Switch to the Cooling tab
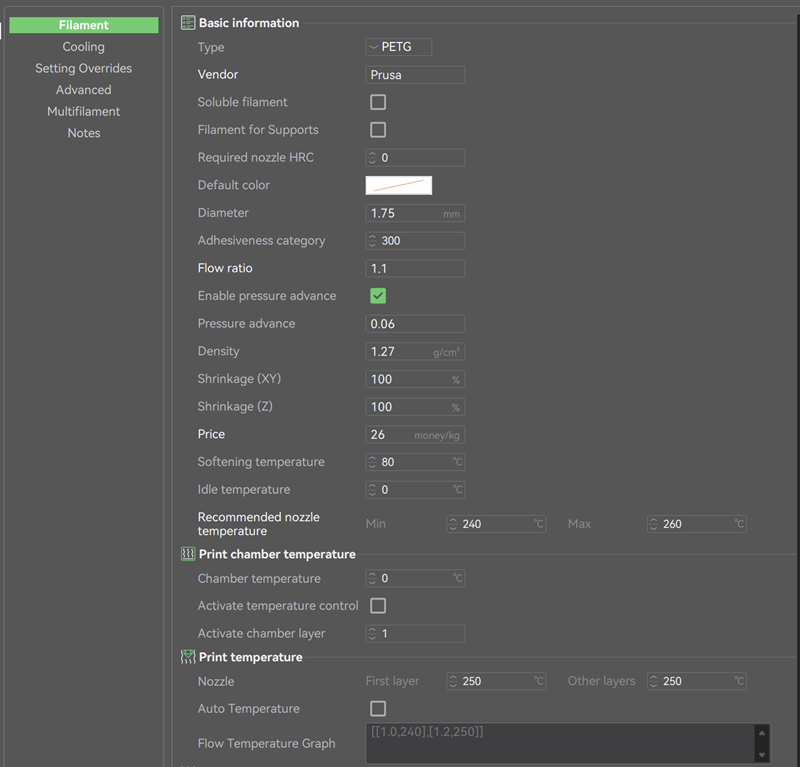 click(84, 47)
